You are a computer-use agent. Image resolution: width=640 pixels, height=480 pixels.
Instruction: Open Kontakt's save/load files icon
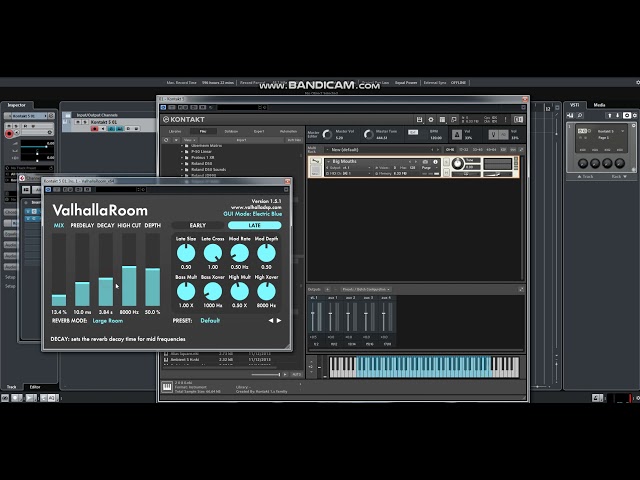[x=419, y=120]
